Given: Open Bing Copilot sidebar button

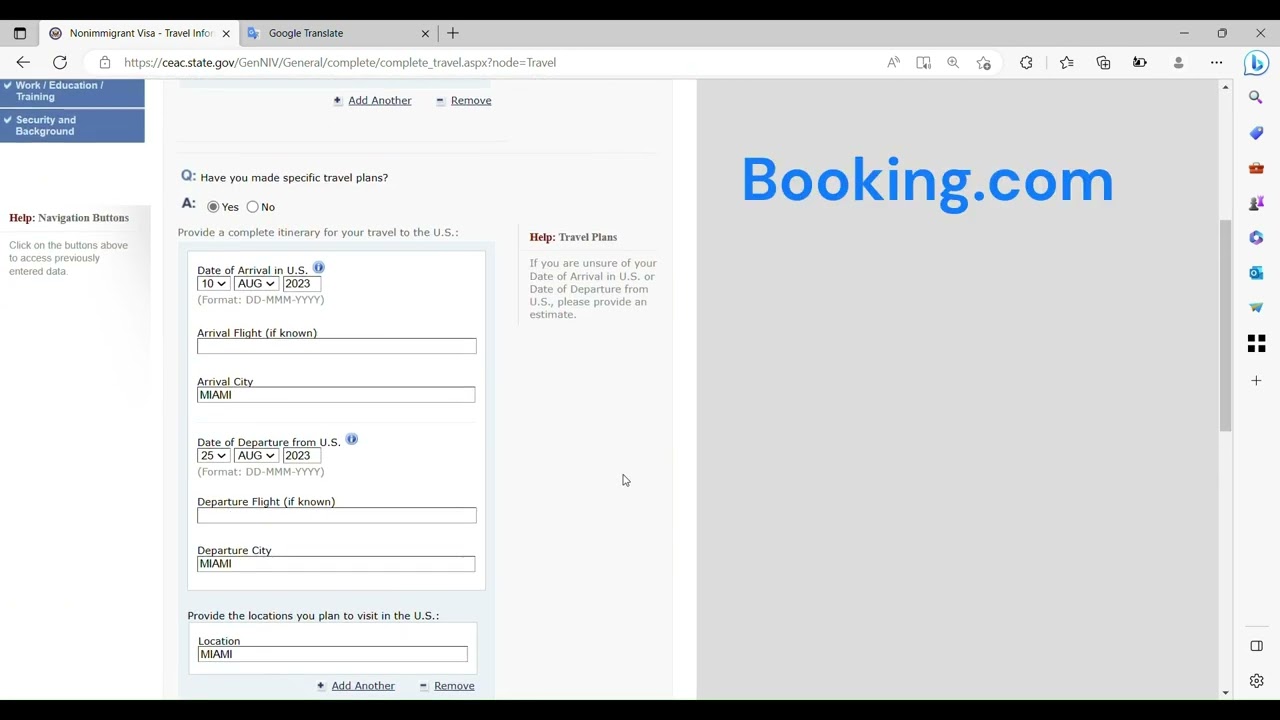Looking at the screenshot, I should click(x=1257, y=62).
